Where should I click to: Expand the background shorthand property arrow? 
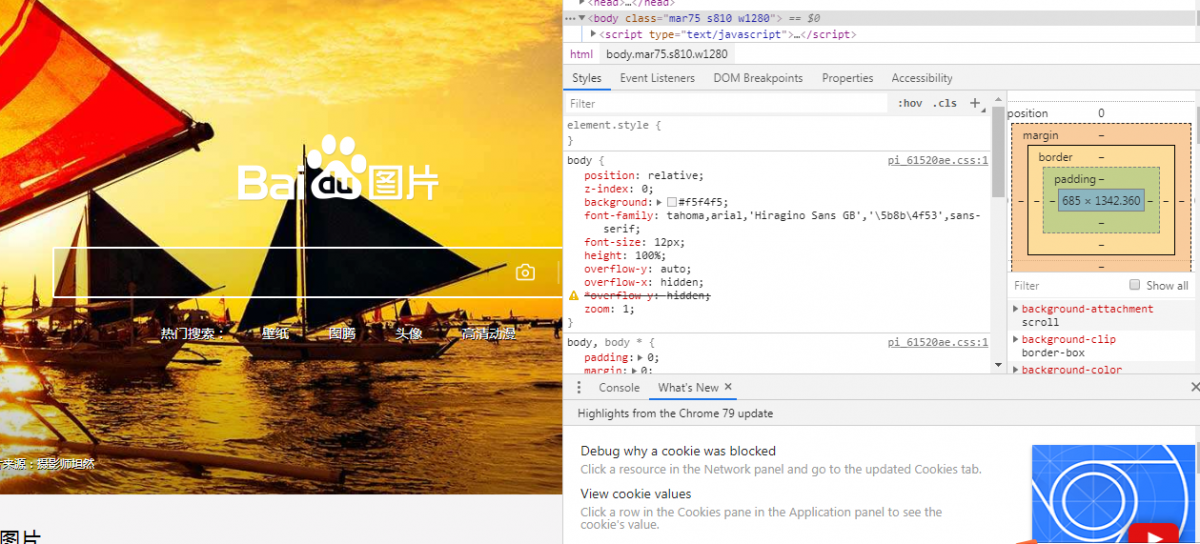(659, 202)
